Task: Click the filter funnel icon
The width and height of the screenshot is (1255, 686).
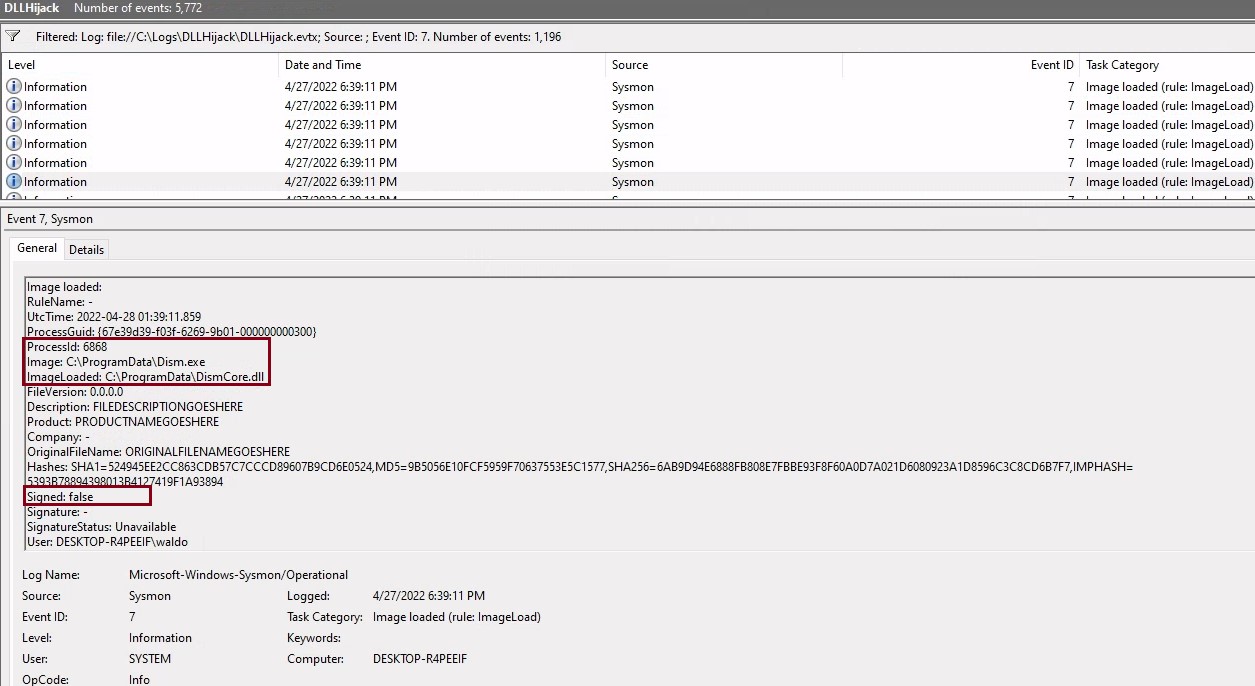Action: click(13, 36)
